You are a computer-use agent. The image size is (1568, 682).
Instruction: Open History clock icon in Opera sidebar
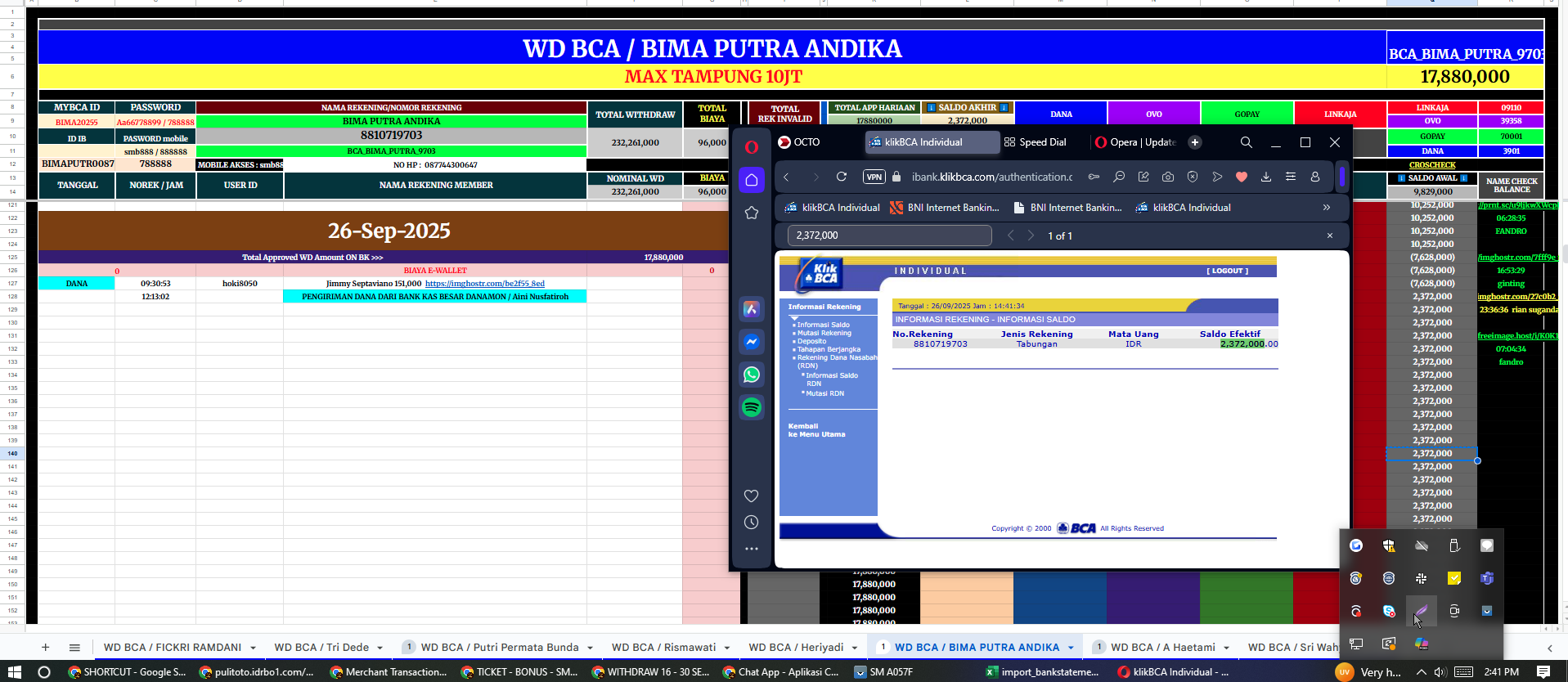751,522
